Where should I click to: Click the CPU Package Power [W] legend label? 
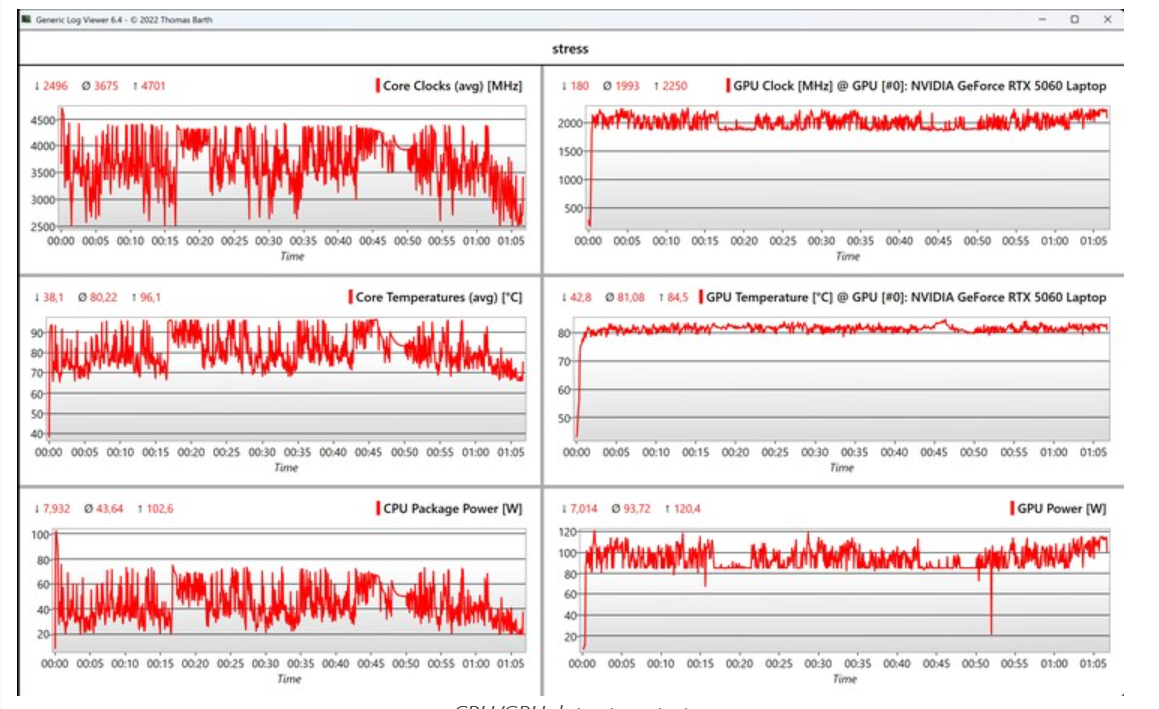452,509
